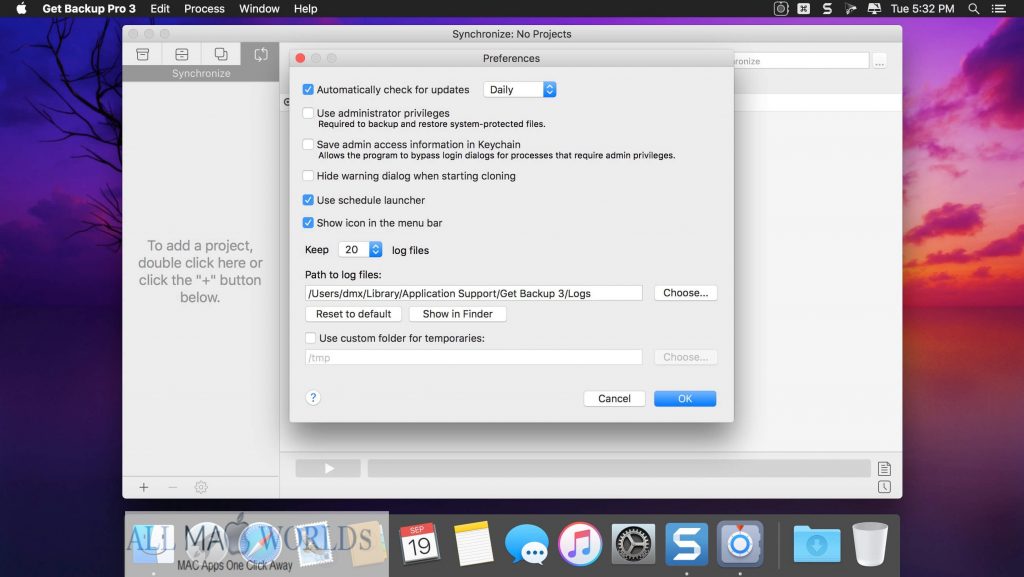This screenshot has width=1024, height=577.
Task: Toggle Show icon in the menu bar
Action: coord(308,223)
